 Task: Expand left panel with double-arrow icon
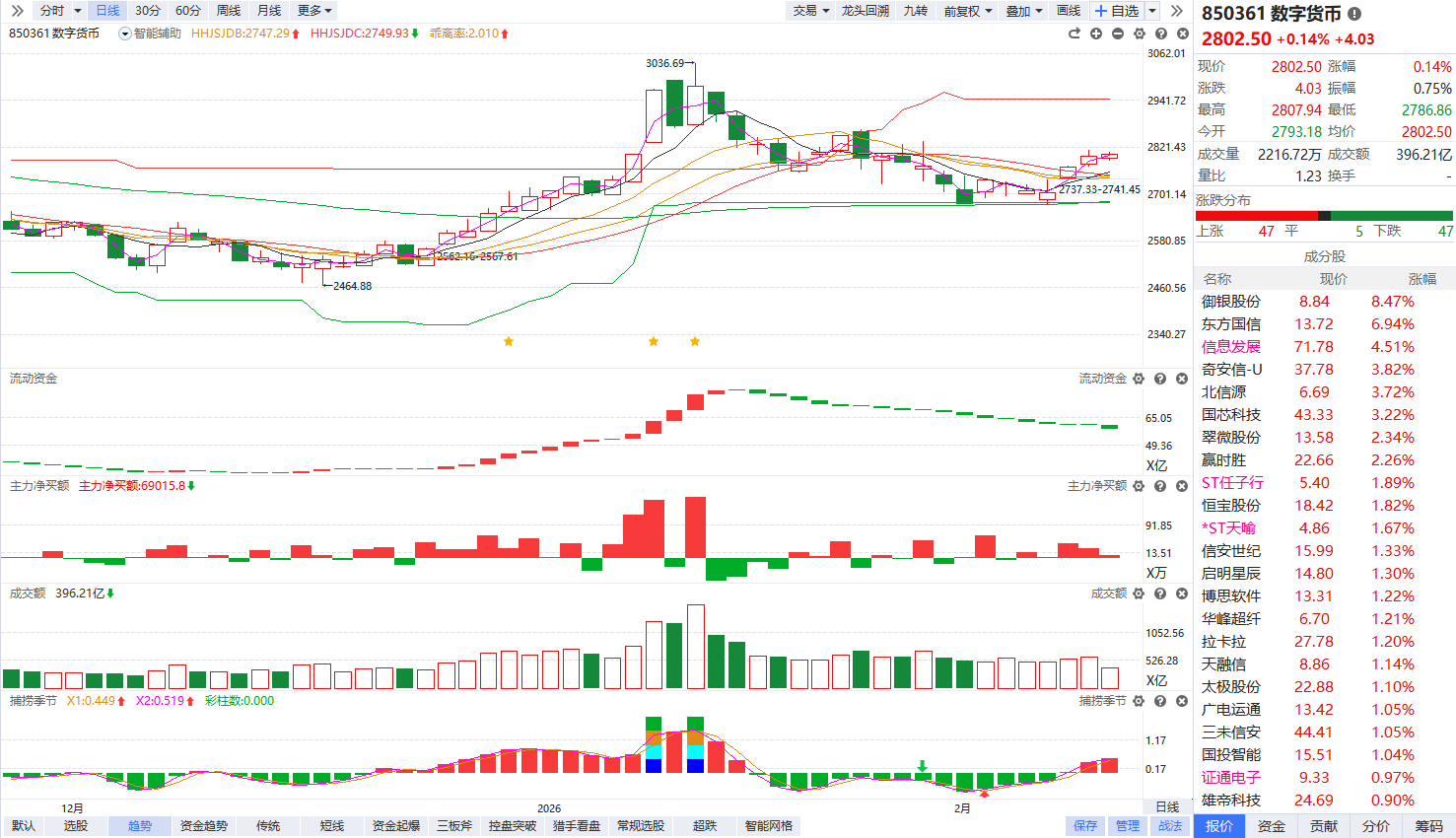tap(17, 11)
